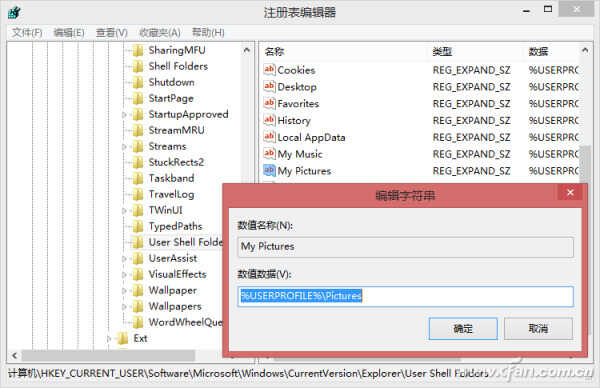Expand the TWinUI tree node

pyautogui.click(x=124, y=211)
